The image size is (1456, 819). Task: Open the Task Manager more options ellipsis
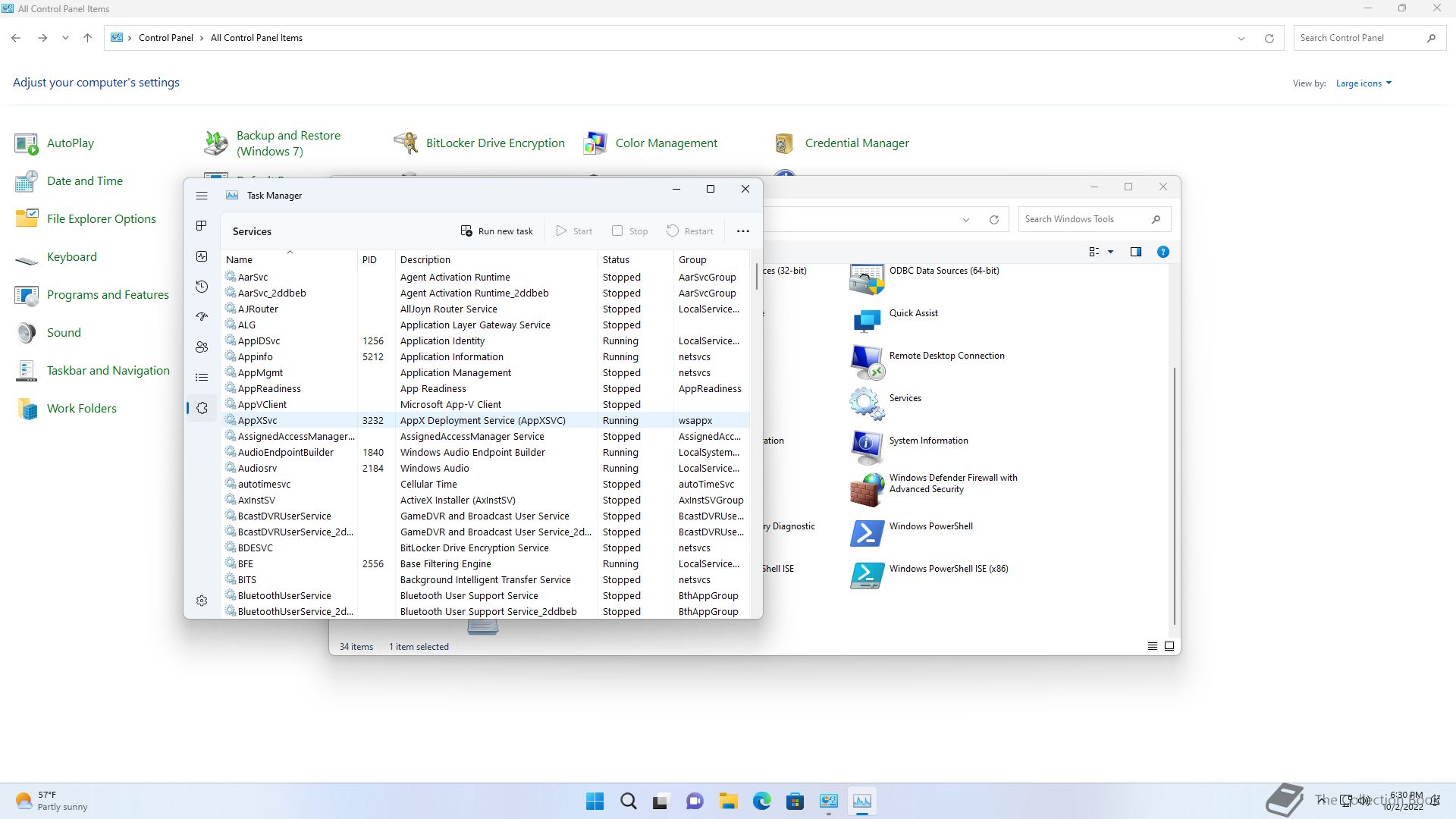(x=743, y=231)
